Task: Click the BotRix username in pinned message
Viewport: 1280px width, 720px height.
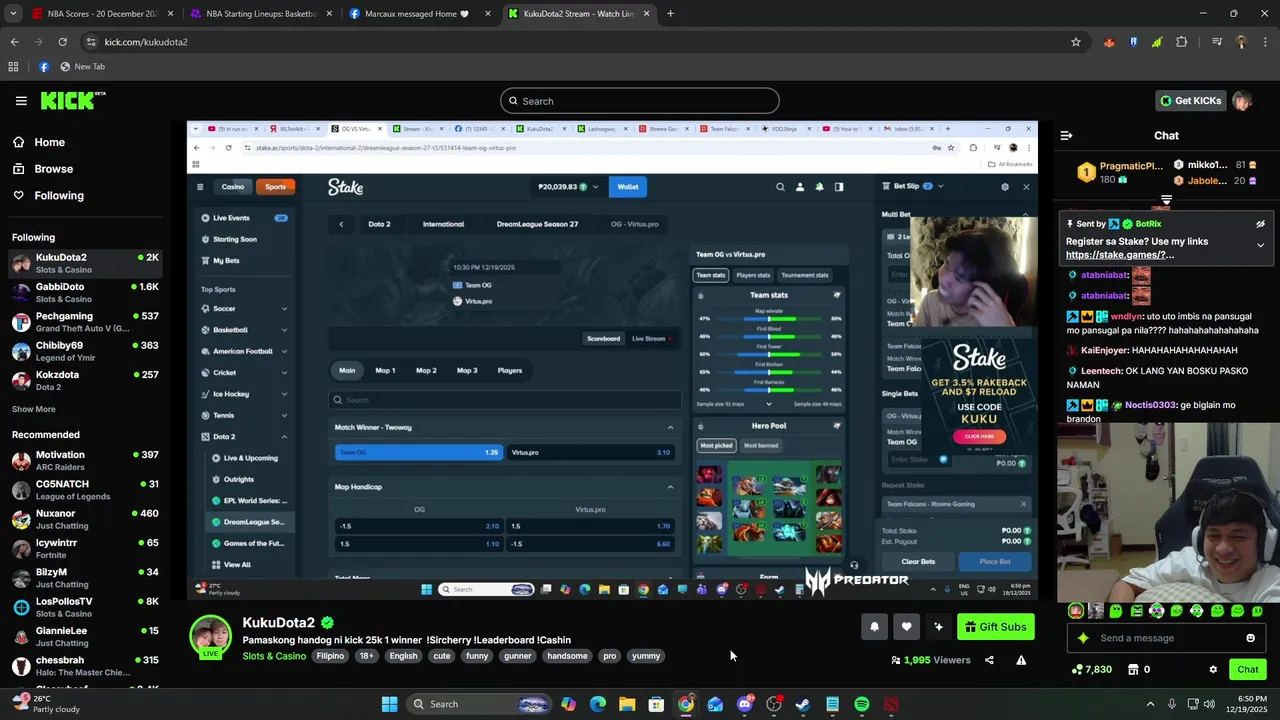Action: point(1148,224)
